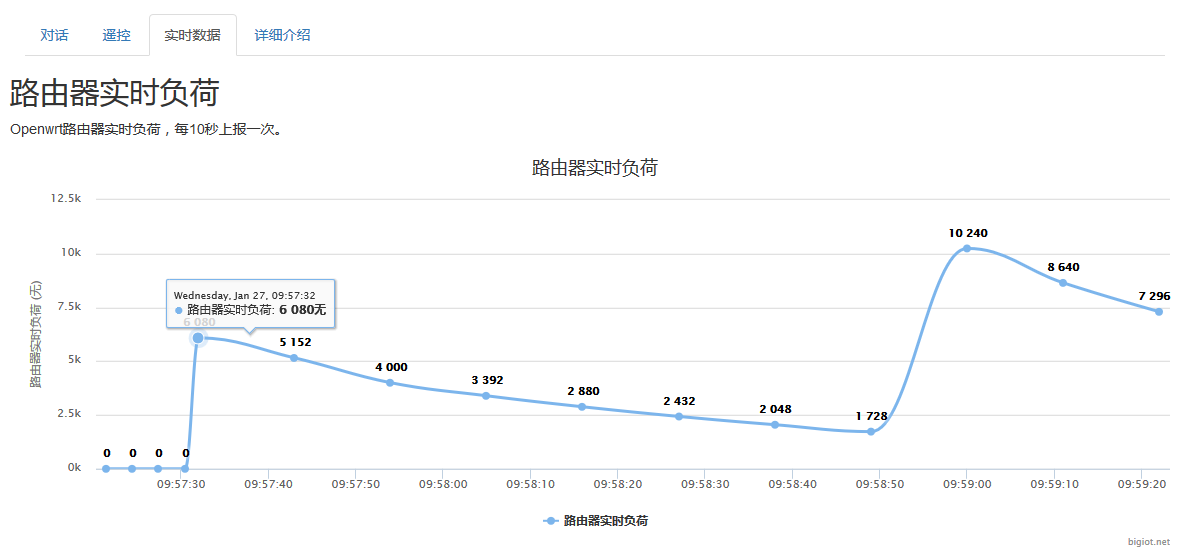Click the 12.5k y-axis label
This screenshot has height=557, width=1191.
[65, 198]
